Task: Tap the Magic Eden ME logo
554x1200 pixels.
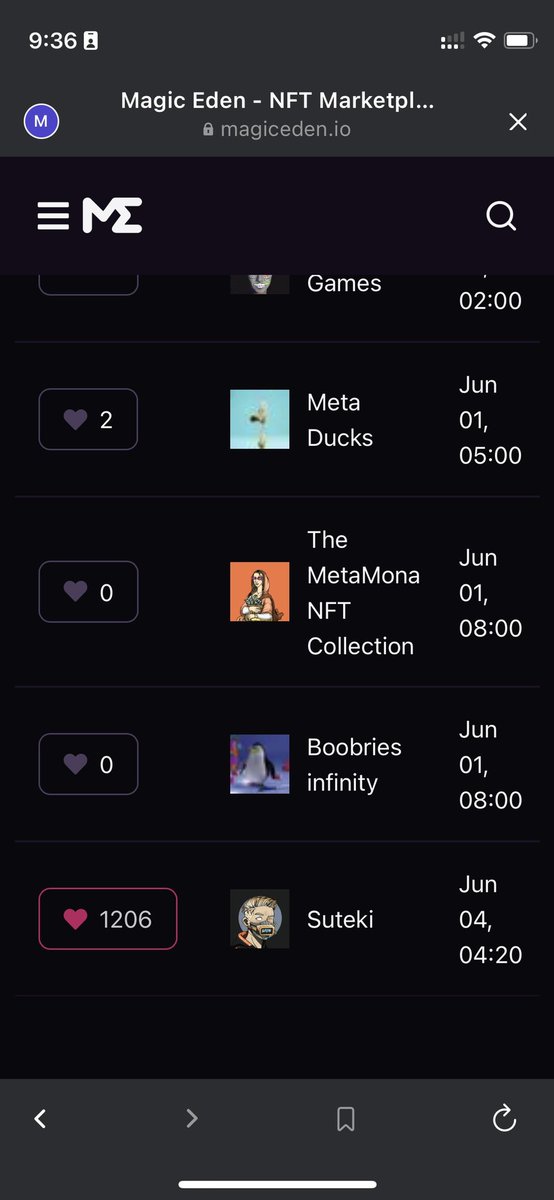Action: point(112,216)
